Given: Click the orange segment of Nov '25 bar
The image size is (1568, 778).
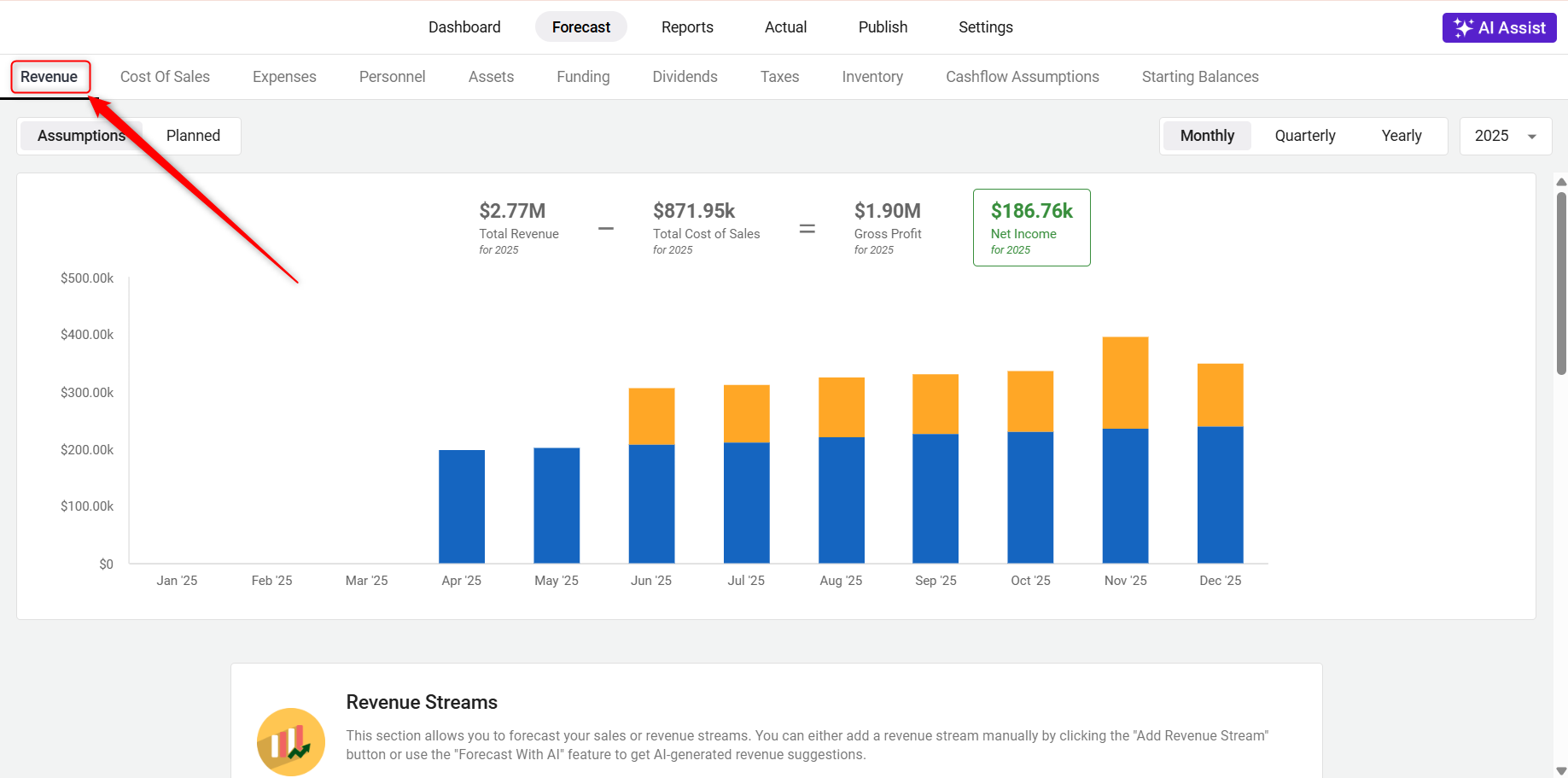Looking at the screenshot, I should pos(1125,383).
